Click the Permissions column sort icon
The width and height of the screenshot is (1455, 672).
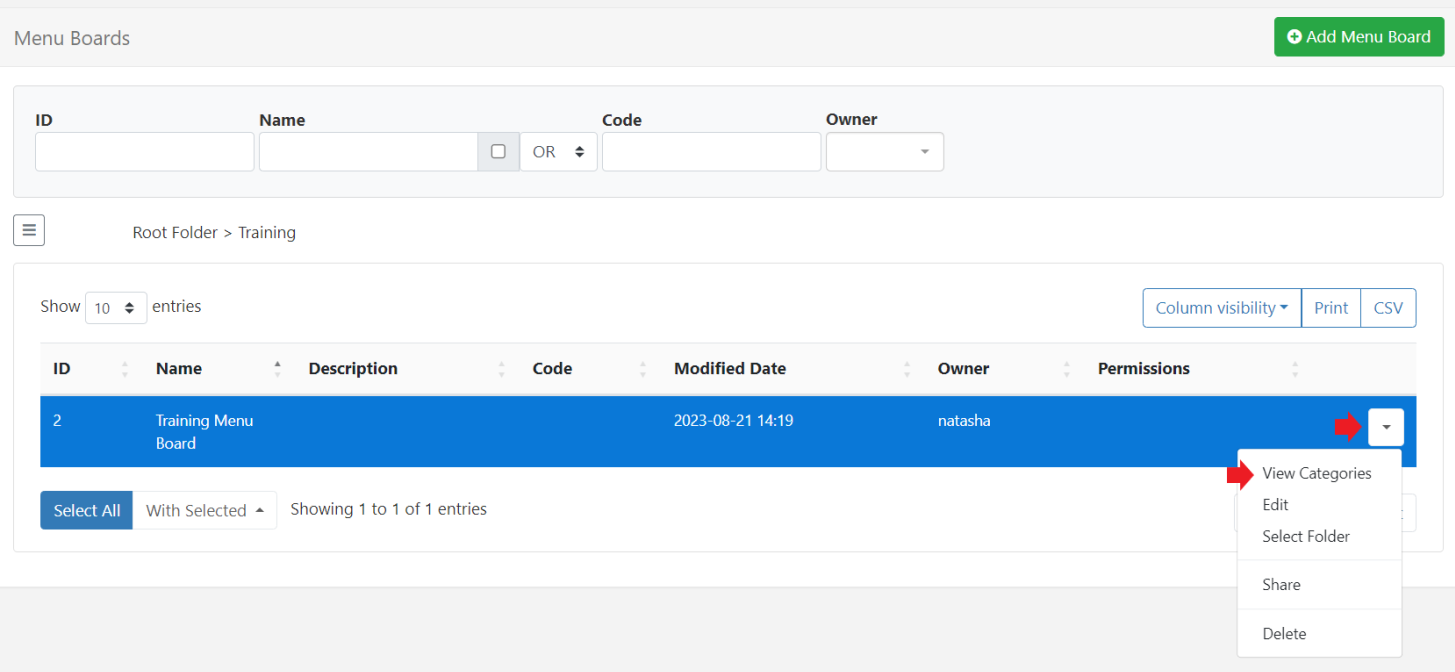click(x=1294, y=369)
